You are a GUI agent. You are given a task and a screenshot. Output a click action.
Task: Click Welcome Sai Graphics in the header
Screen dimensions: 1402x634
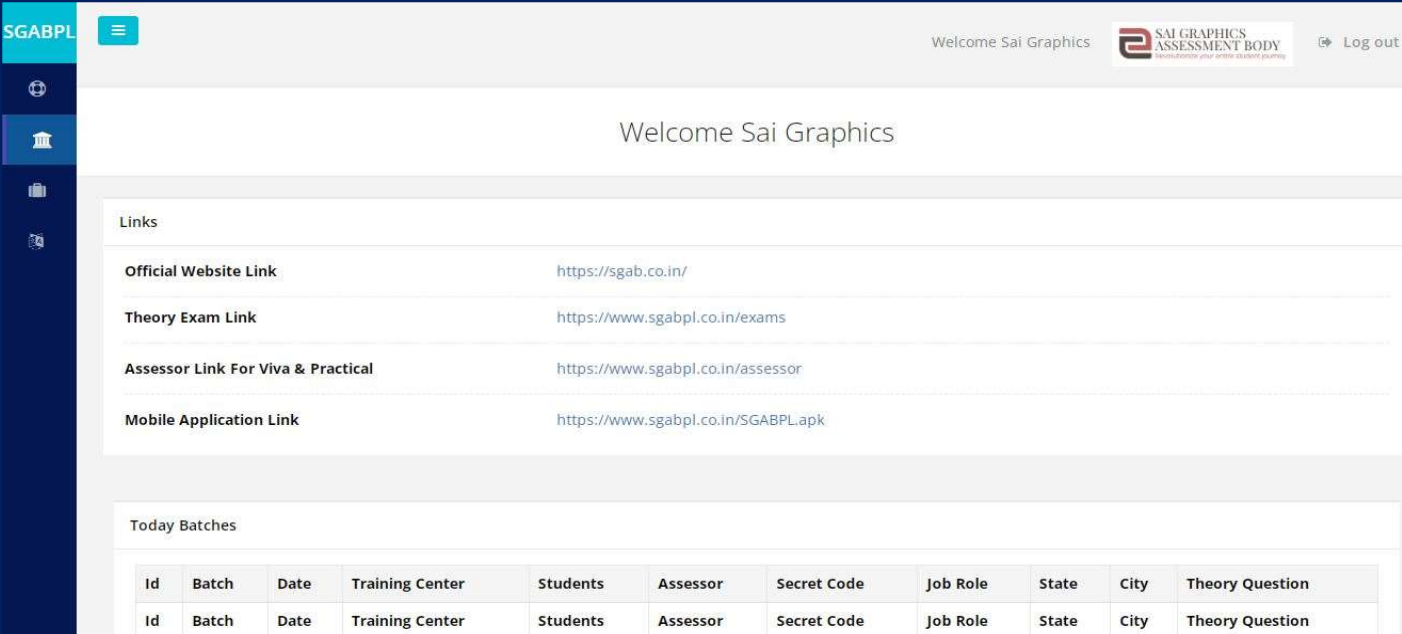(1012, 42)
